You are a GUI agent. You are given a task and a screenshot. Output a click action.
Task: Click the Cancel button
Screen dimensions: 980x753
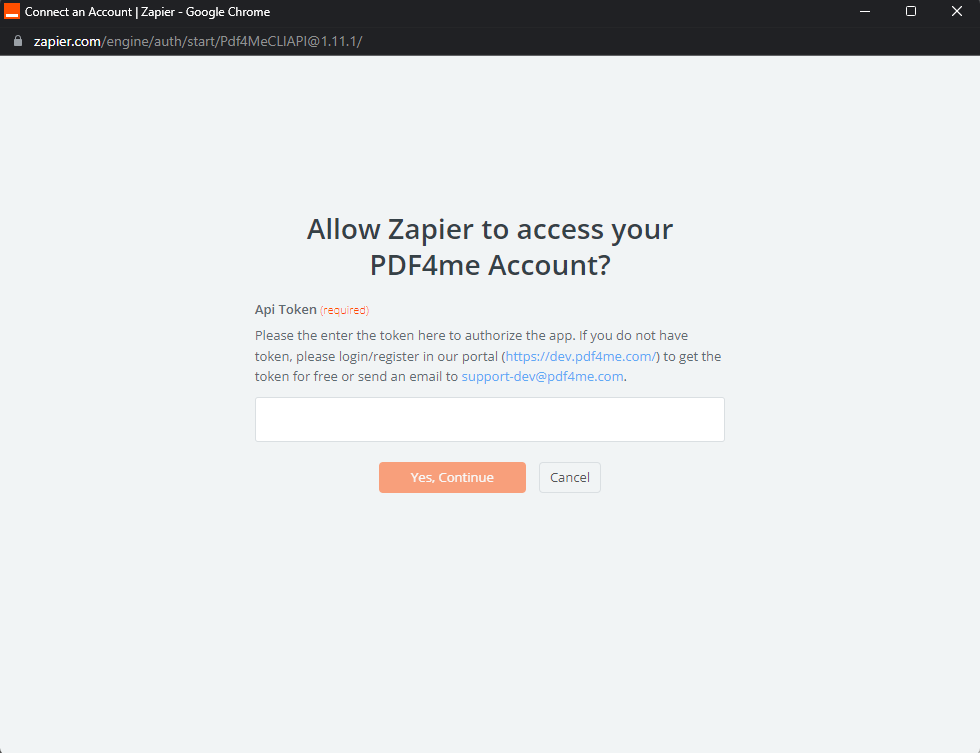pos(569,477)
